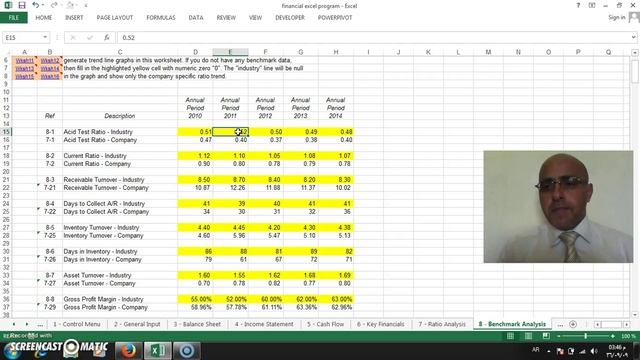This screenshot has width=640, height=360.
Task: Select Asset Turnover Industry 1.69 cell
Action: click(x=336, y=275)
